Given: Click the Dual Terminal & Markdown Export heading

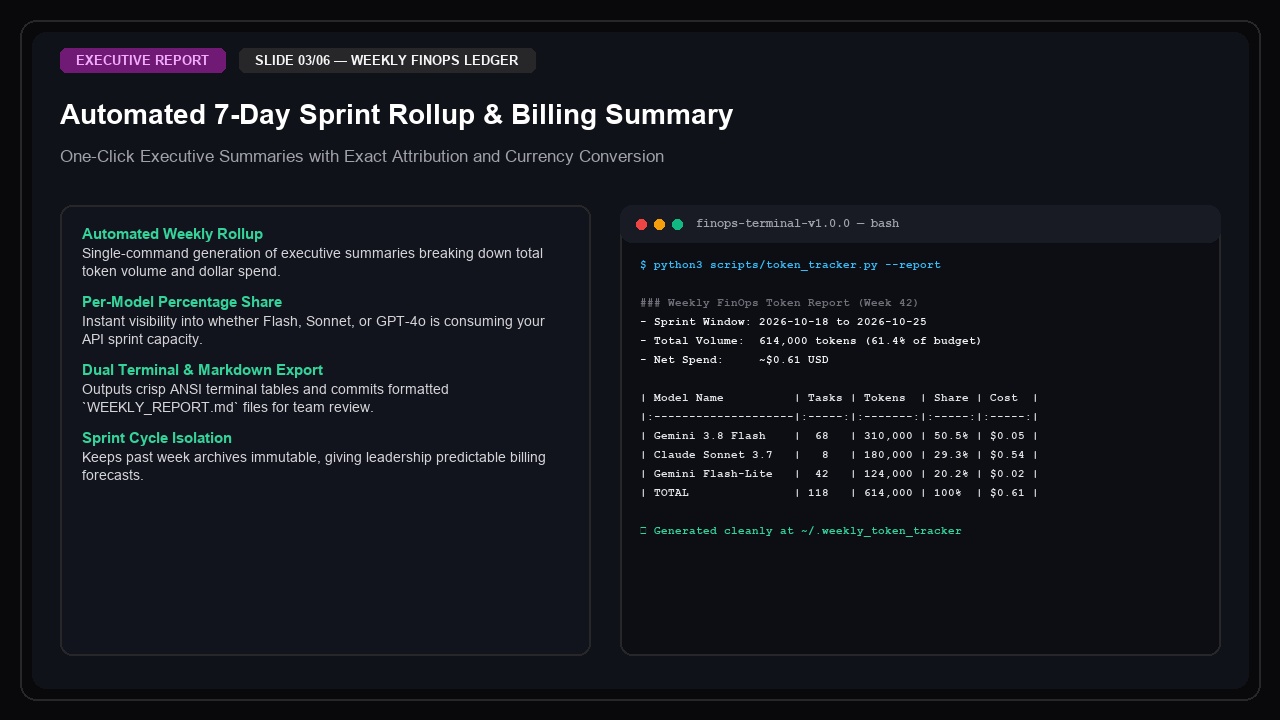Looking at the screenshot, I should click(202, 370).
